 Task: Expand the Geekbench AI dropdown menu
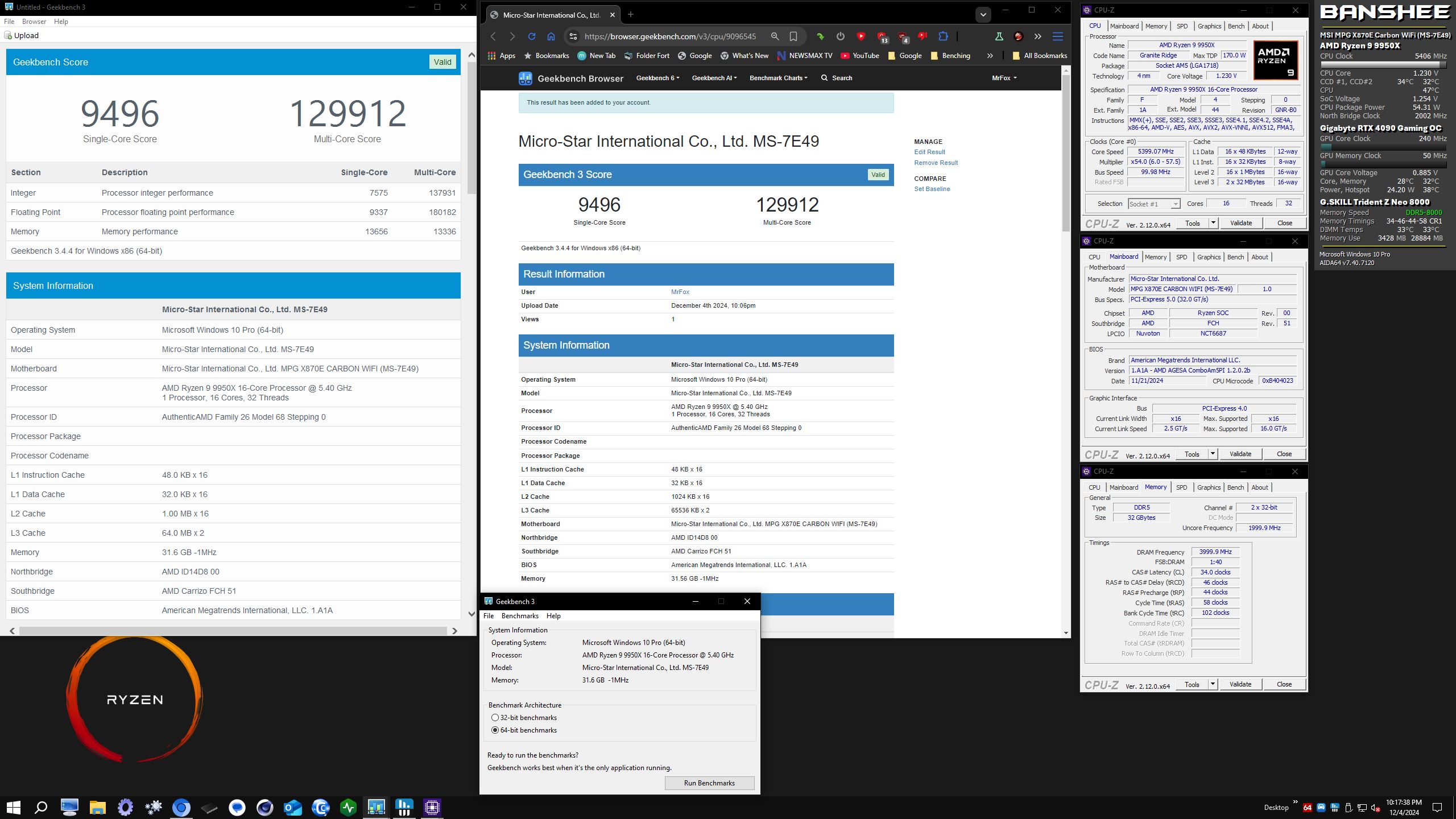click(x=714, y=78)
